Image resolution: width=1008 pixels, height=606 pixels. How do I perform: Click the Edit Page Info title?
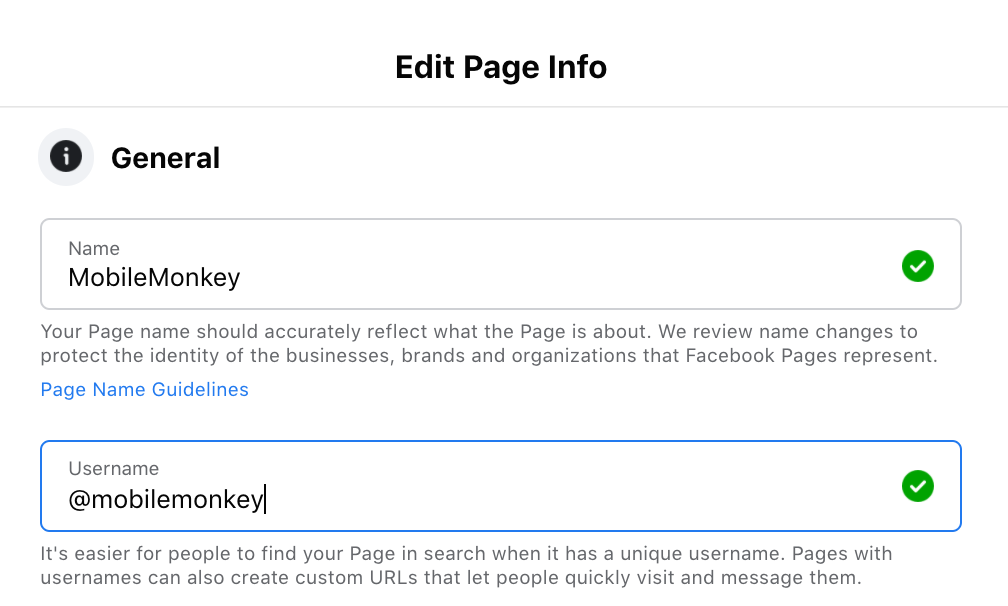pyautogui.click(x=501, y=67)
